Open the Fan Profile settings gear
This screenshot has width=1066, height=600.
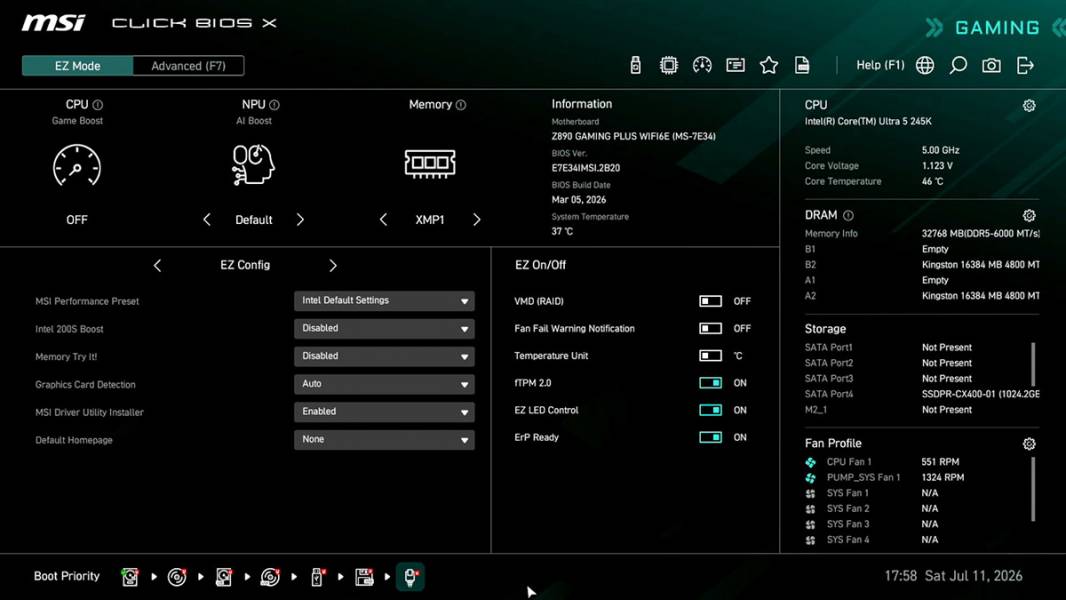click(1029, 444)
